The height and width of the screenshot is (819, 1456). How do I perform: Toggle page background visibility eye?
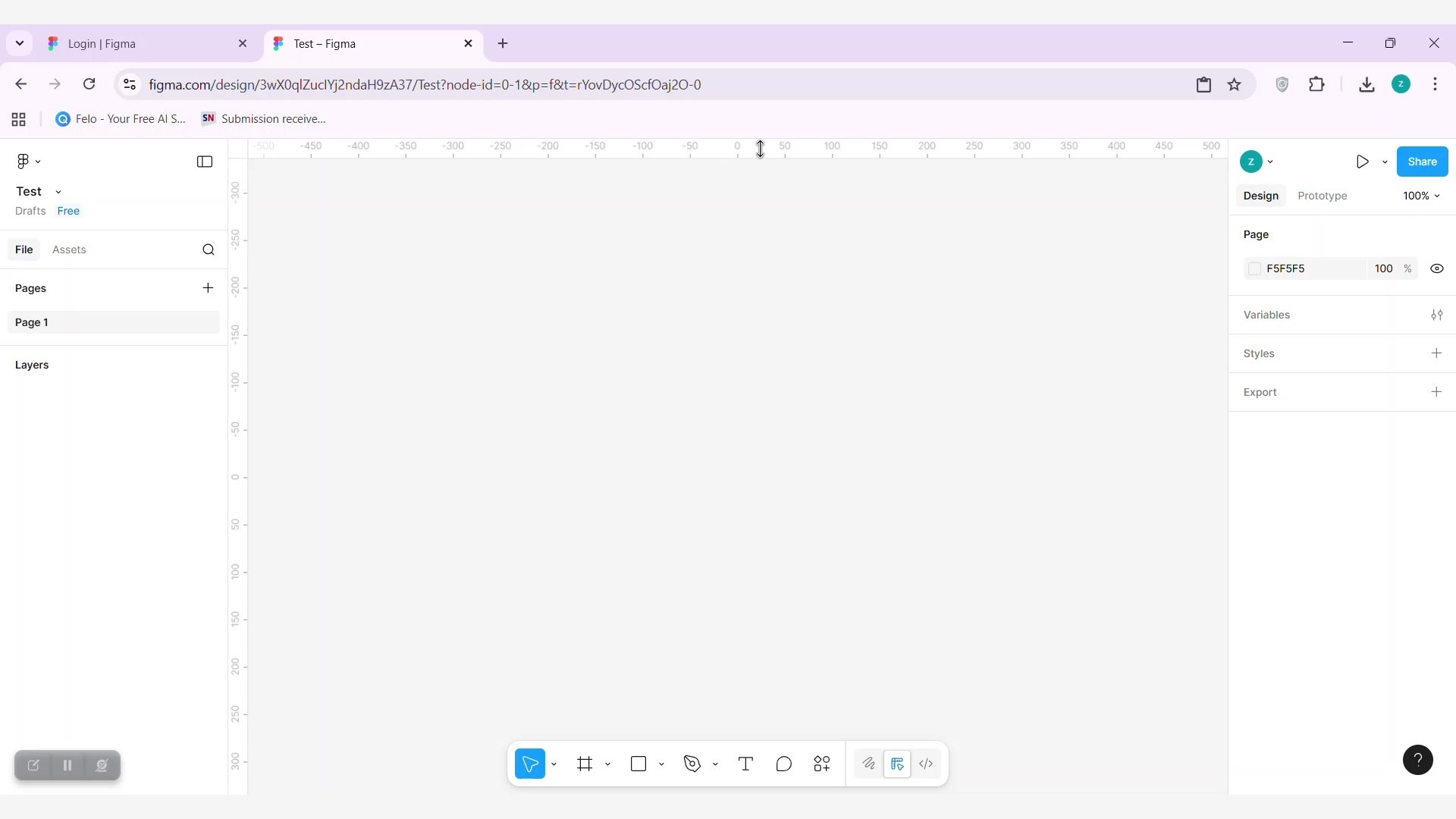click(1436, 268)
